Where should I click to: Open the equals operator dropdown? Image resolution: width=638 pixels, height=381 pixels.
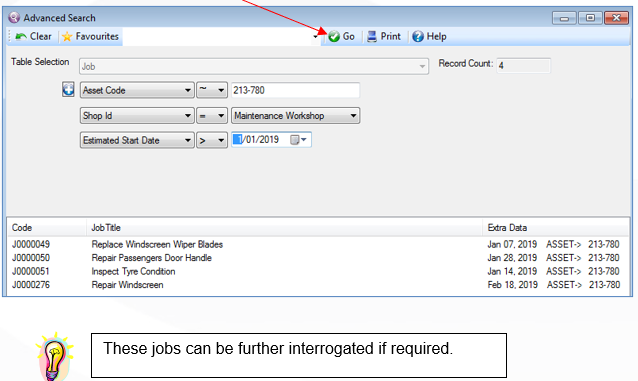pyautogui.click(x=212, y=116)
